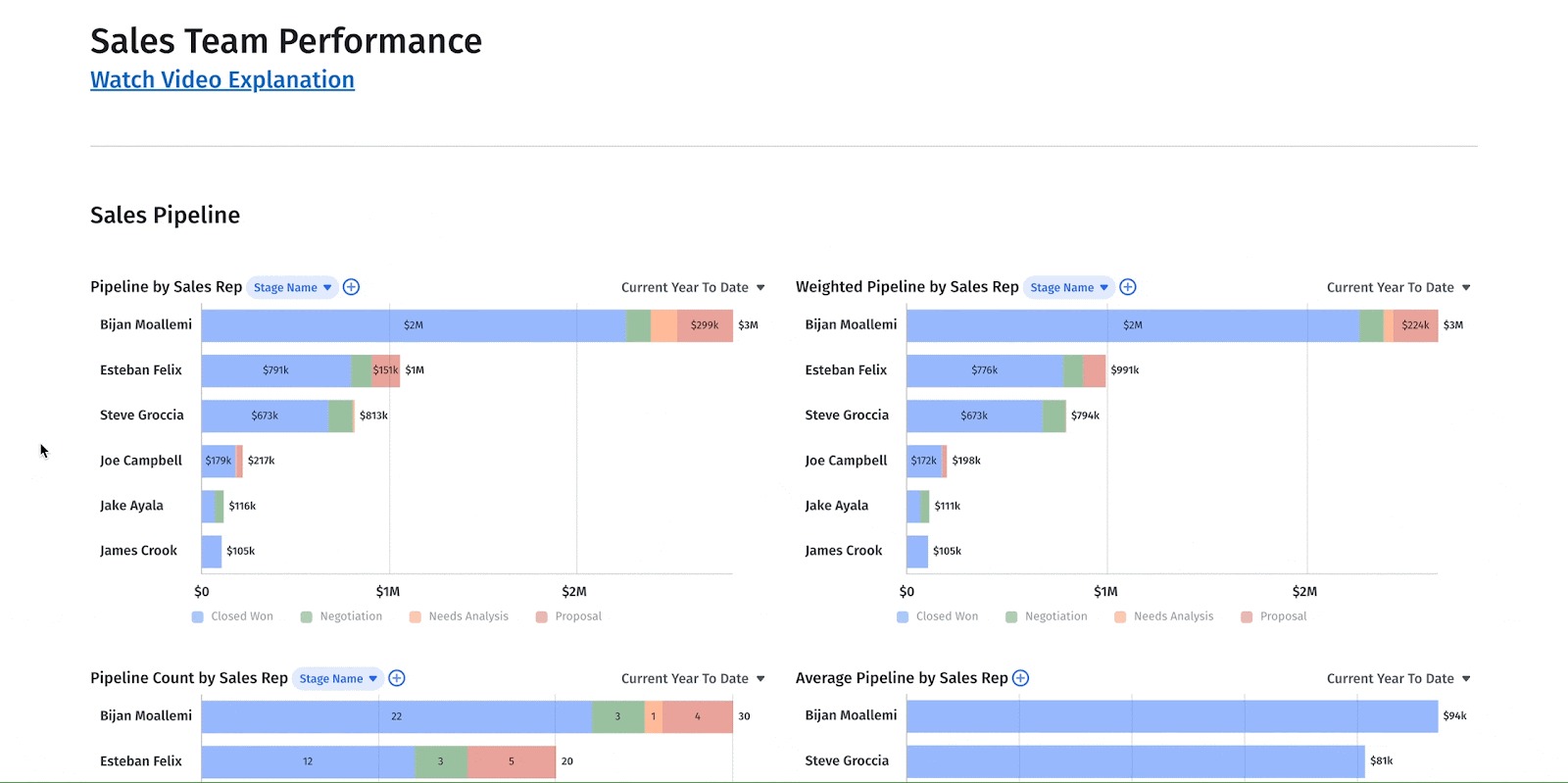1568x783 pixels.
Task: Click the plus icon next to Average Pipeline by Sales Rep
Action: tap(1020, 677)
